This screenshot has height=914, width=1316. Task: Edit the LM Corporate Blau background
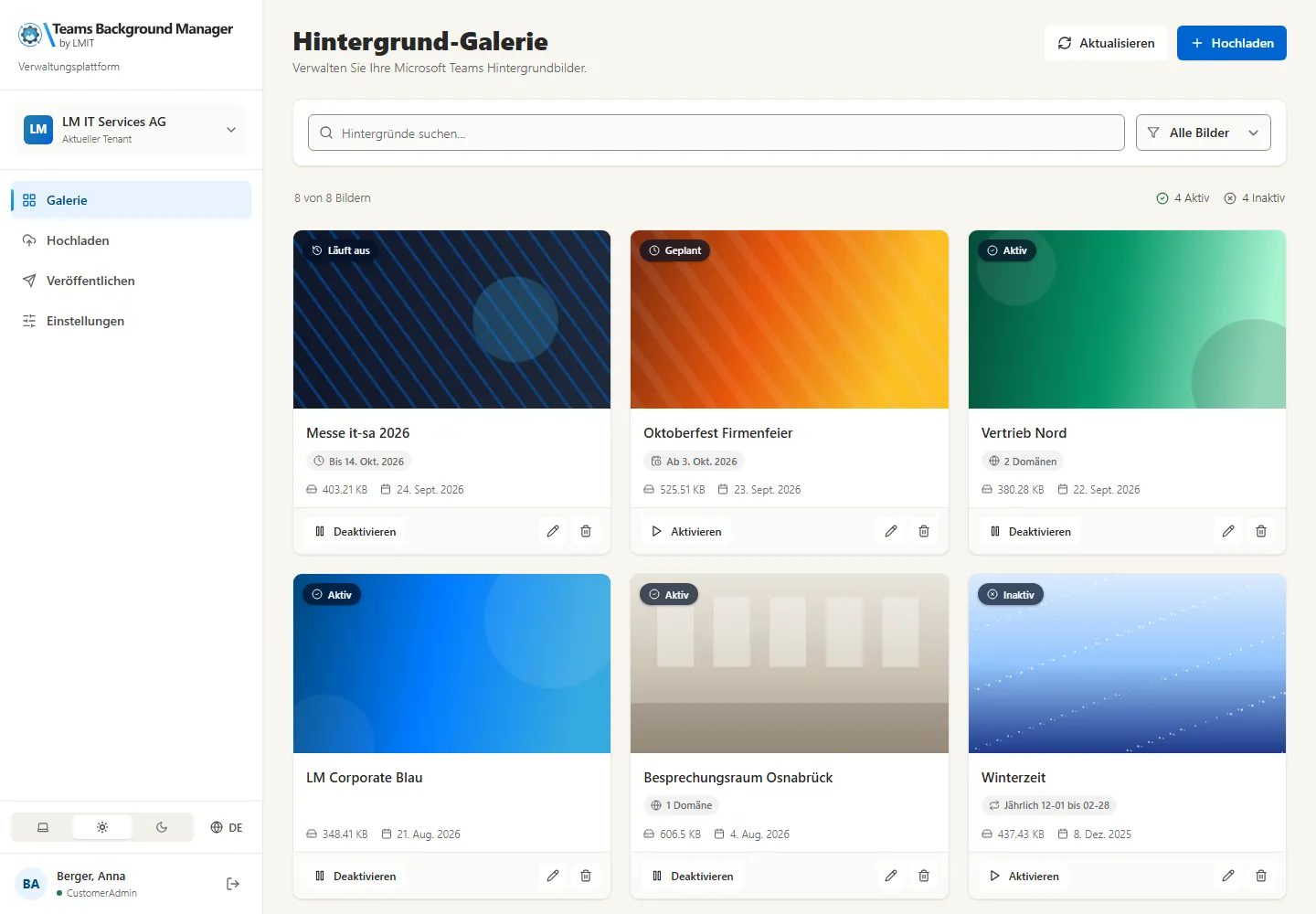553,876
